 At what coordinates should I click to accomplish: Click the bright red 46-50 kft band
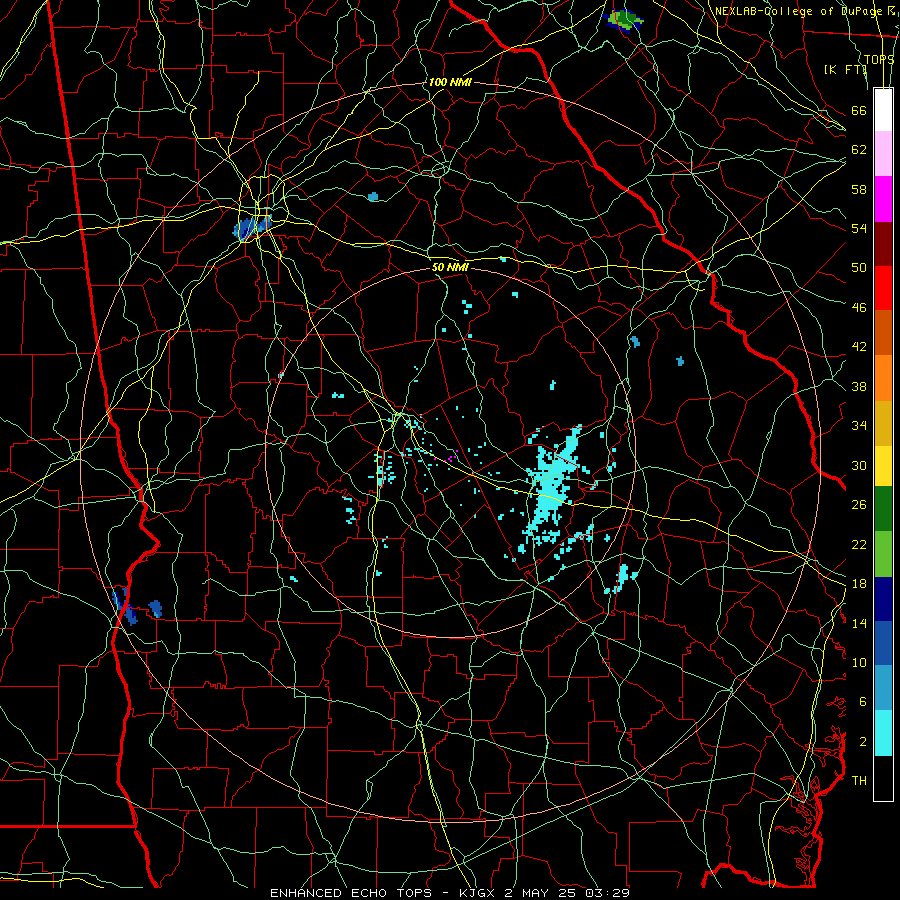click(x=883, y=288)
